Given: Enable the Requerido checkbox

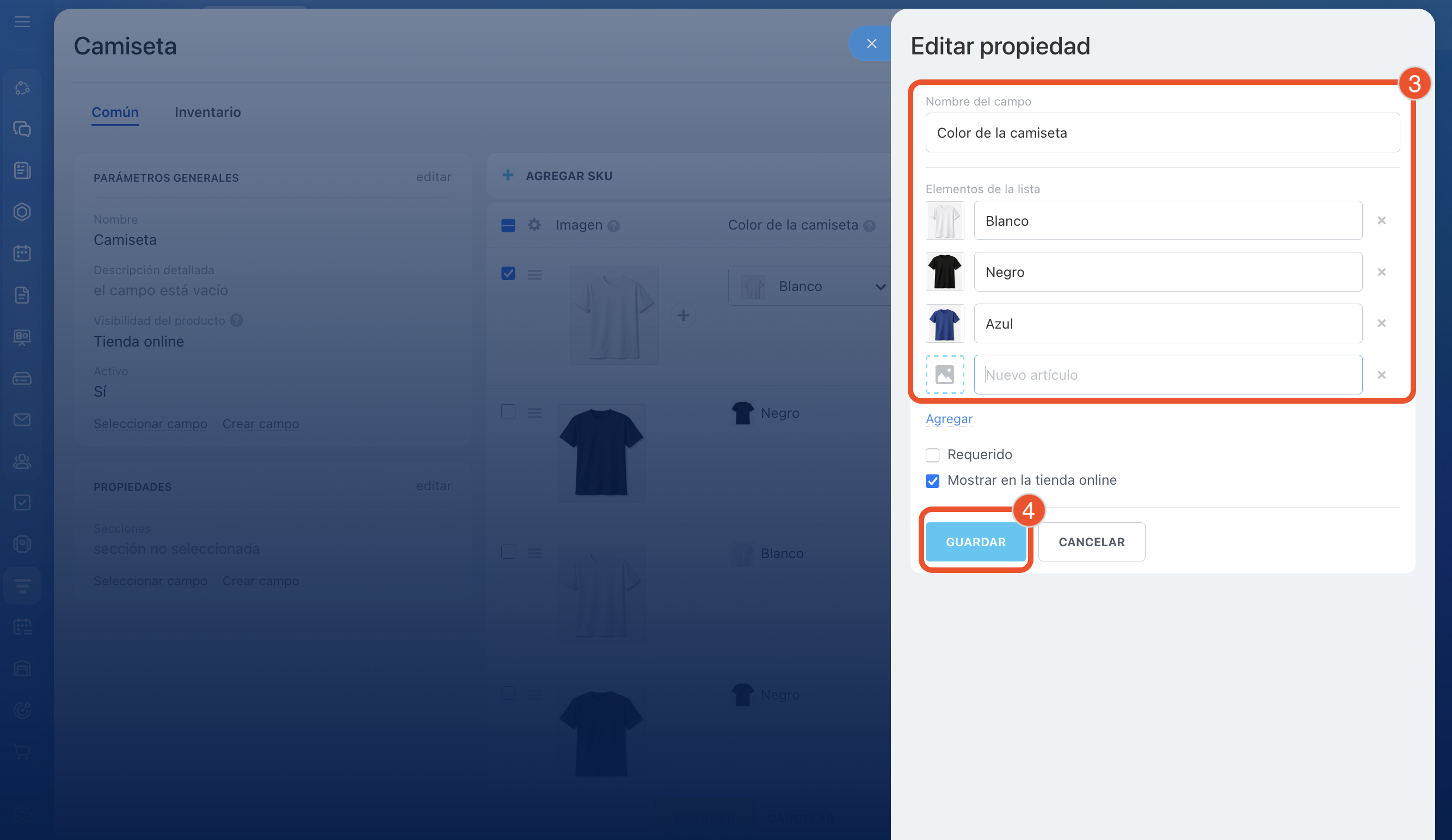Looking at the screenshot, I should pyautogui.click(x=932, y=455).
